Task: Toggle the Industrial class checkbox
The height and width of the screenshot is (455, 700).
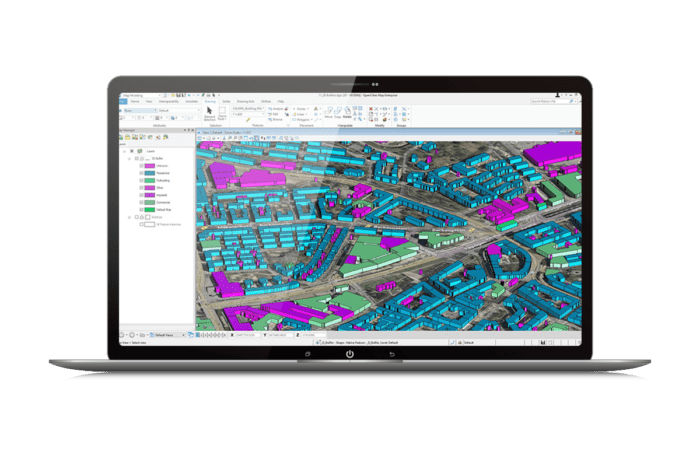Action: (141, 194)
